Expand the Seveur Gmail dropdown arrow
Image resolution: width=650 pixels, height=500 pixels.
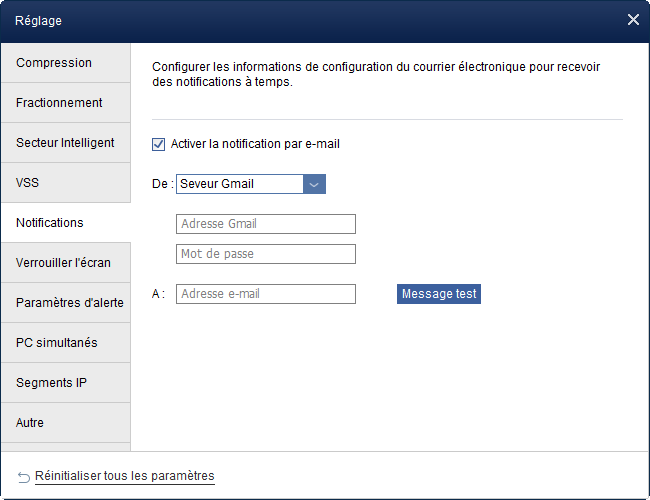(314, 184)
